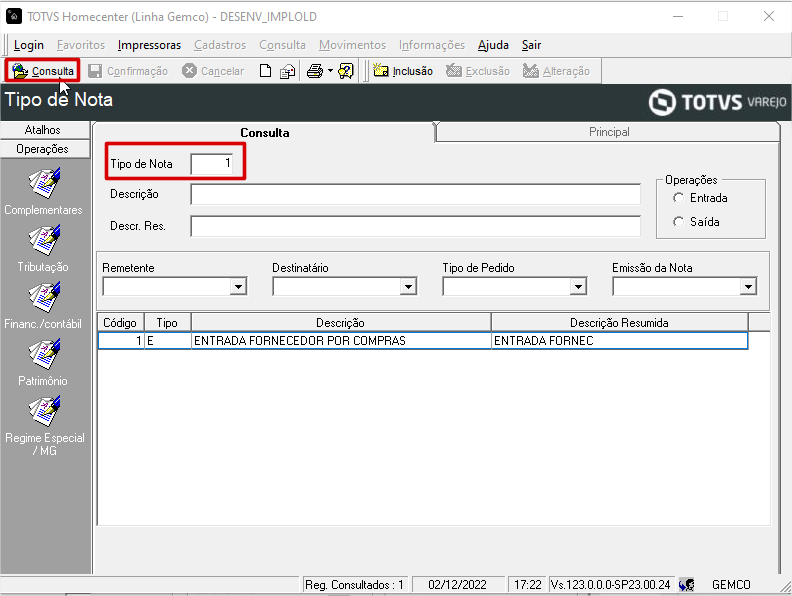Open the Regime Especial / MG icon
The image size is (792, 596).
tap(44, 411)
